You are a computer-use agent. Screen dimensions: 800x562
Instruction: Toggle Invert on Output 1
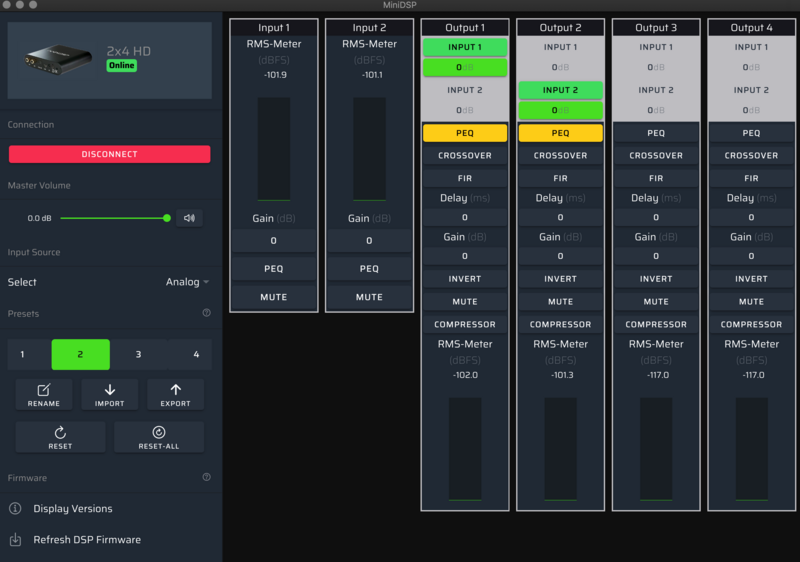[465, 279]
